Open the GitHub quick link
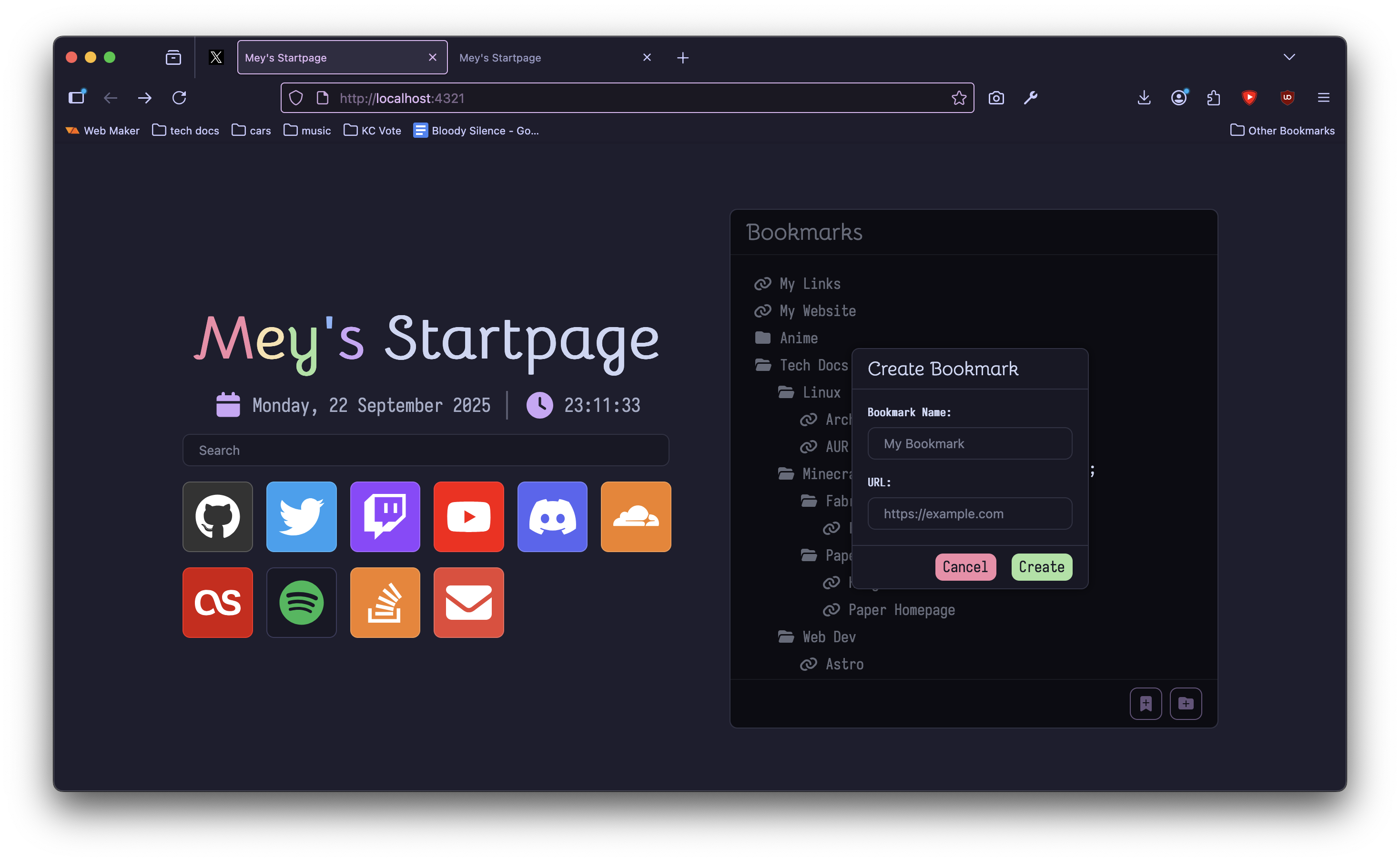This screenshot has width=1400, height=862. tap(217, 516)
